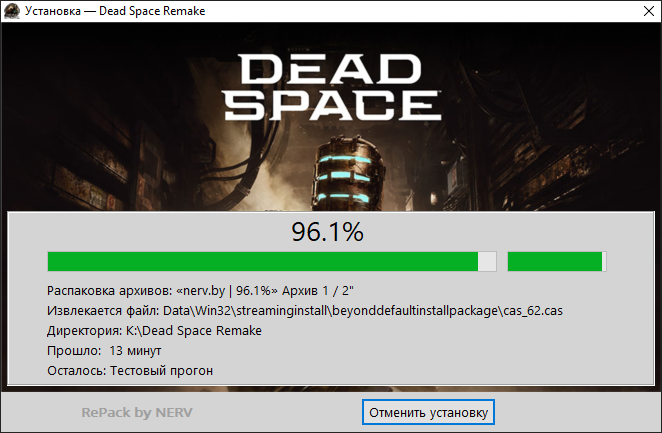662x433 pixels.
Task: Click the 'Директория: K:\Dead Space Remake' line
Action: (x=154, y=330)
